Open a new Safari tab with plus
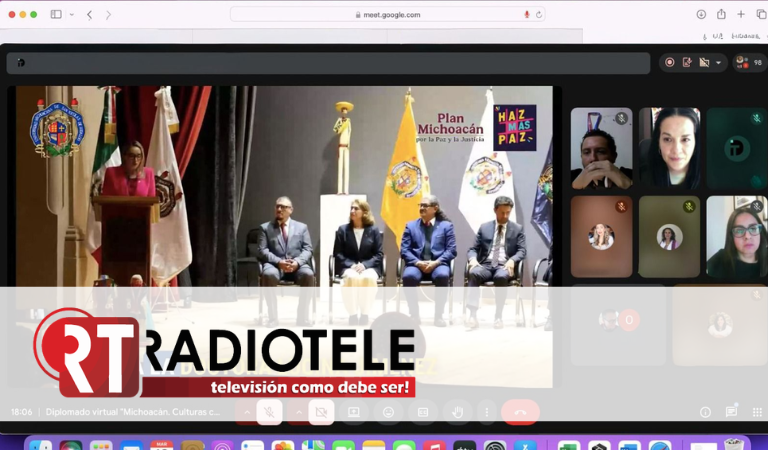The width and height of the screenshot is (768, 450). [741, 15]
